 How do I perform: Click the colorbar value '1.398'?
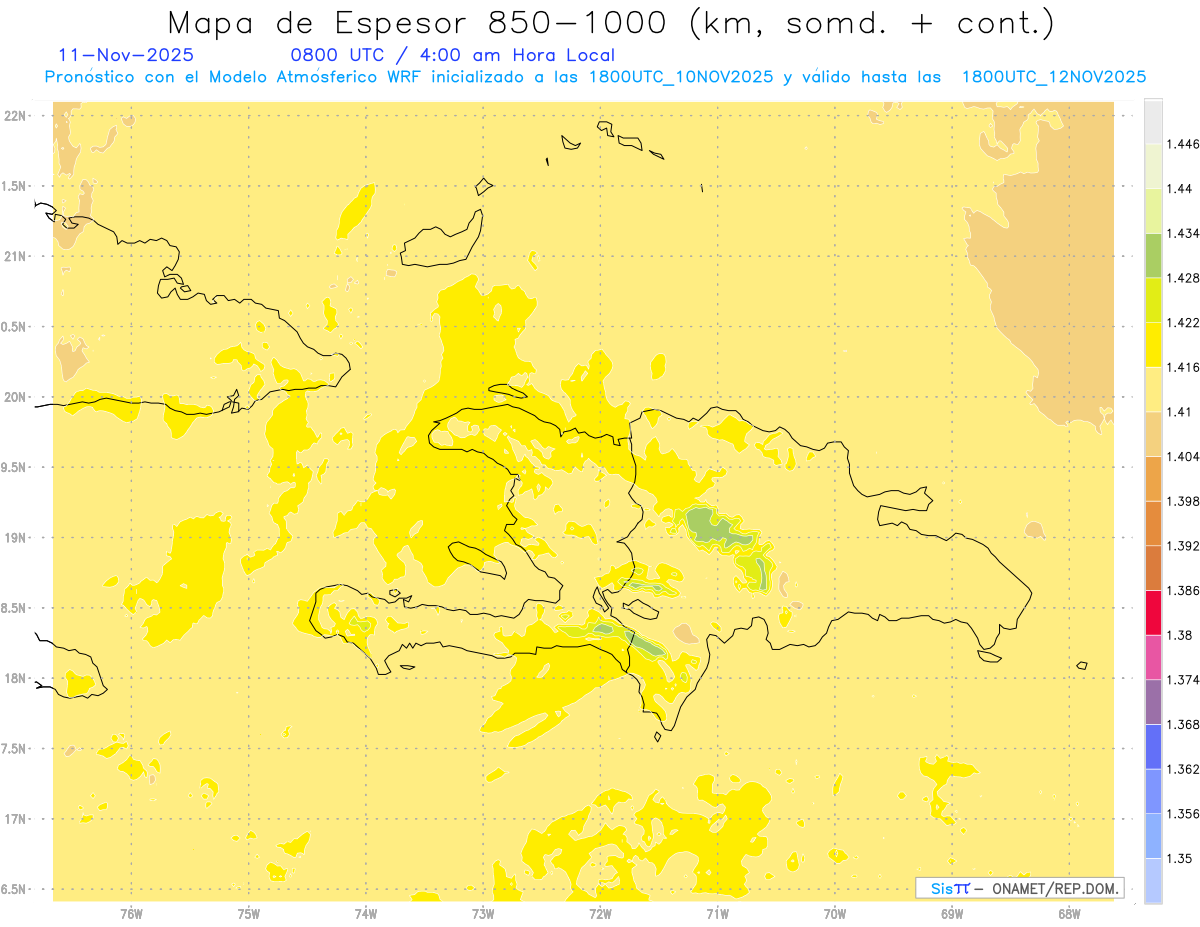[x=1182, y=501]
